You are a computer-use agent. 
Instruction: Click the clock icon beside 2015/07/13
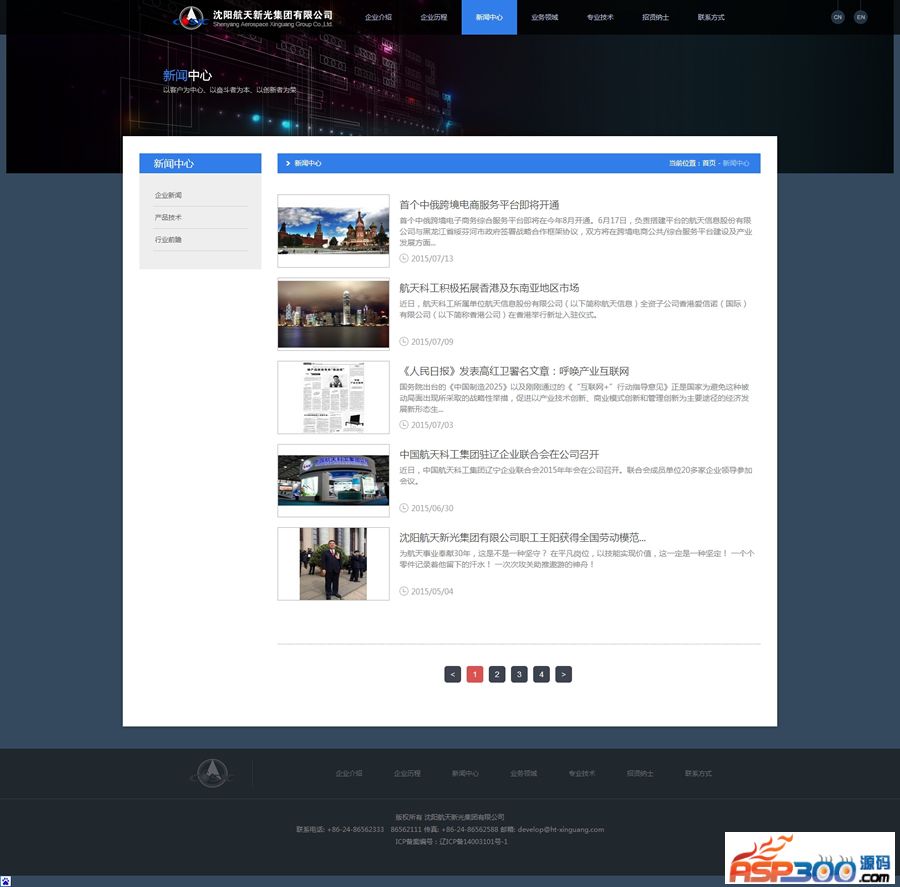point(404,258)
